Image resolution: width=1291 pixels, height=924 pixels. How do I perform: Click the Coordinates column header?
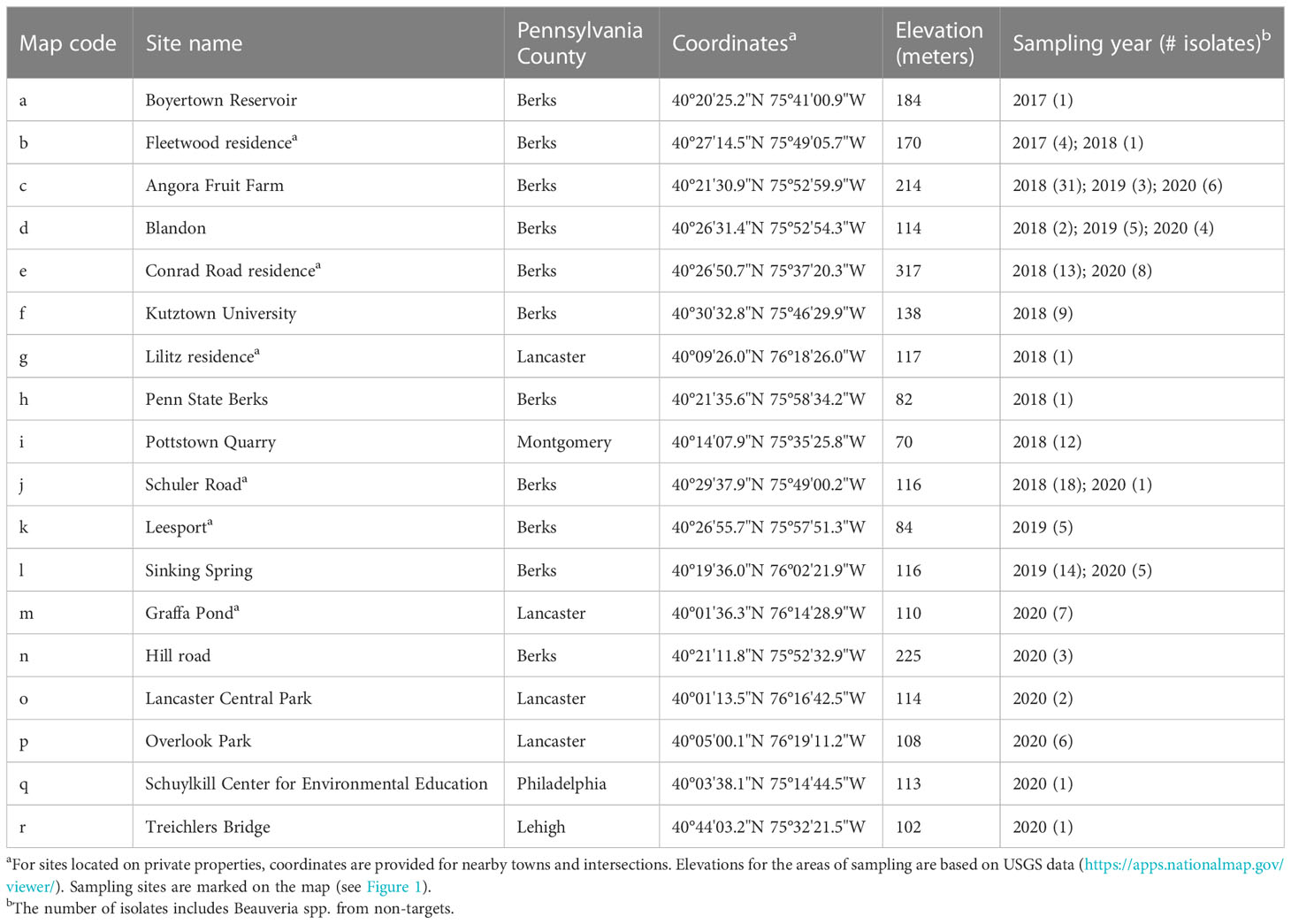coord(733,43)
